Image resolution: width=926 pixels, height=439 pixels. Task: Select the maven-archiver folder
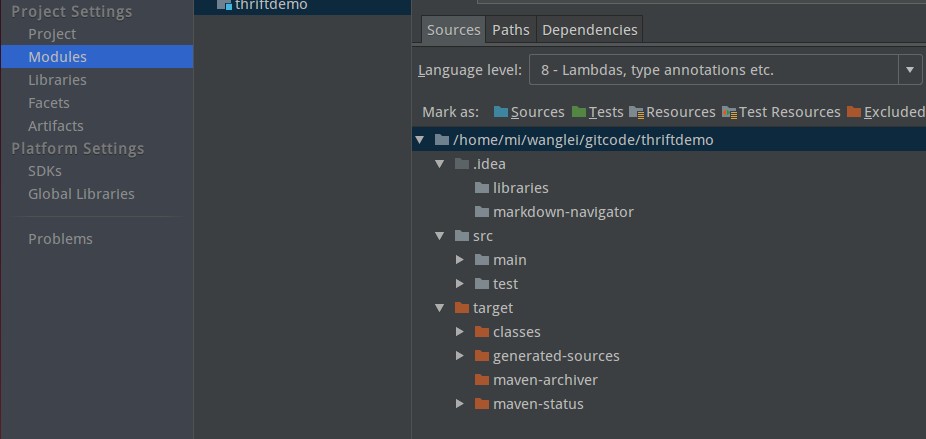click(x=545, y=380)
